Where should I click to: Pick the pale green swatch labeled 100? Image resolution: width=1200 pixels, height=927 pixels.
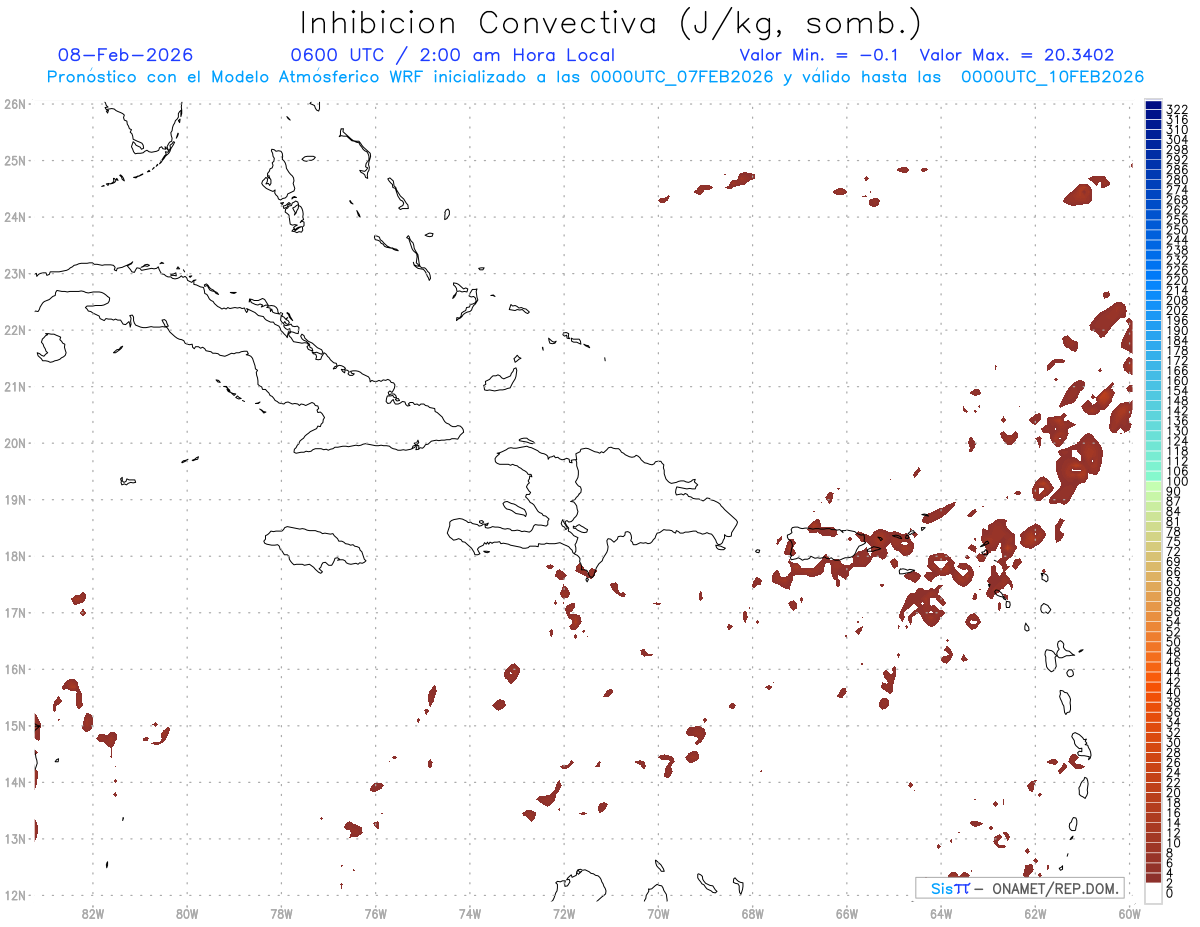pyautogui.click(x=1153, y=485)
